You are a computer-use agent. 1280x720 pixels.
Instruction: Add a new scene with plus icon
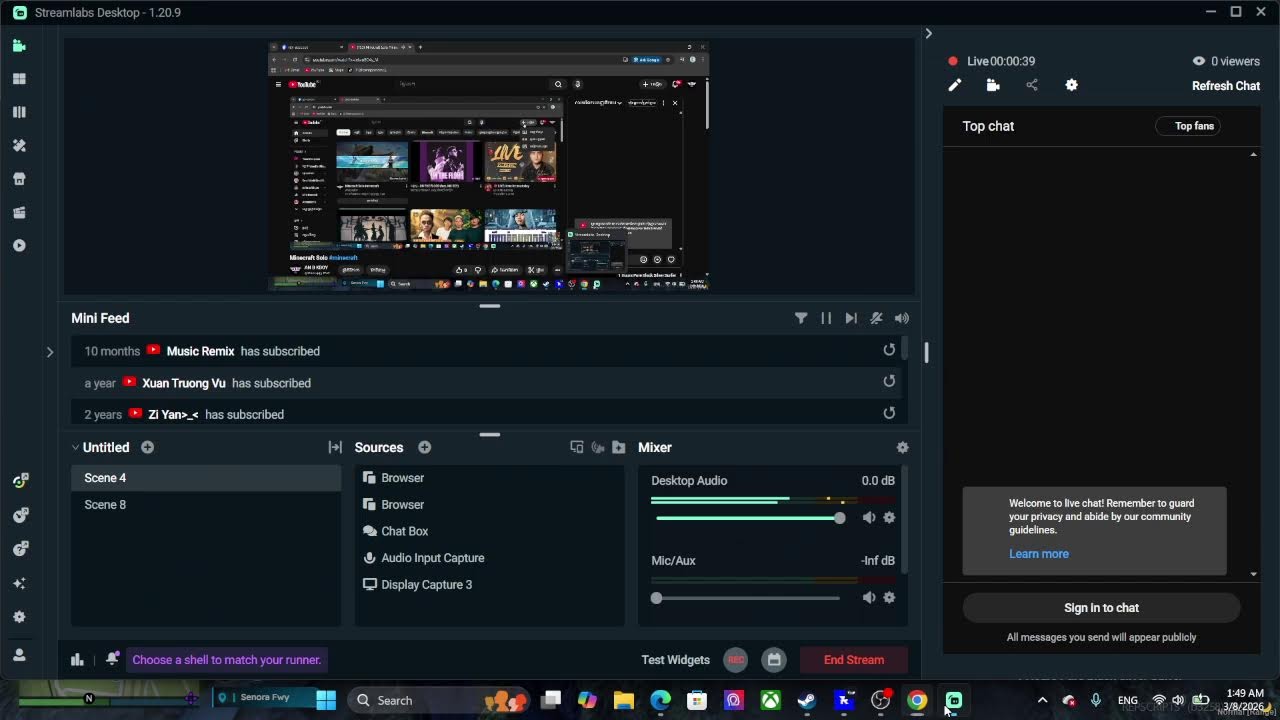pyautogui.click(x=148, y=447)
